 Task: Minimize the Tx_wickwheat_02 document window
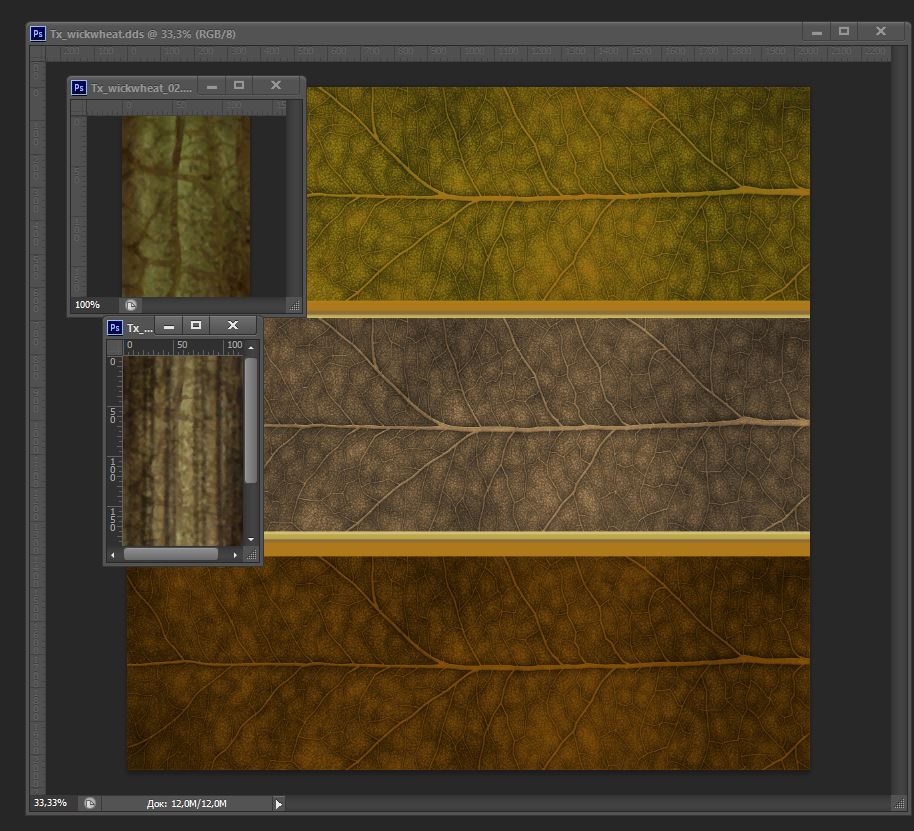(x=211, y=86)
